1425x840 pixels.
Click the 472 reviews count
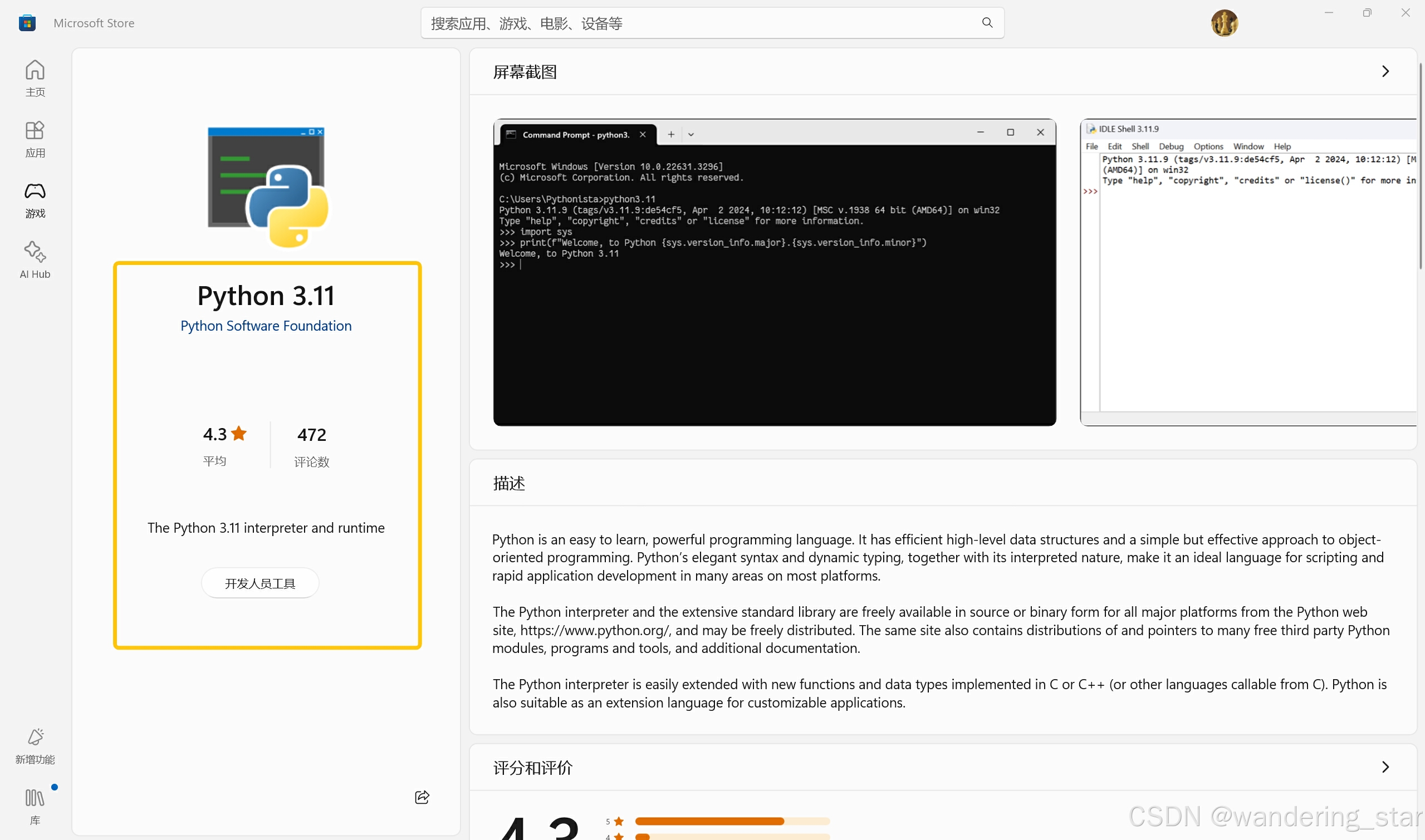311,435
